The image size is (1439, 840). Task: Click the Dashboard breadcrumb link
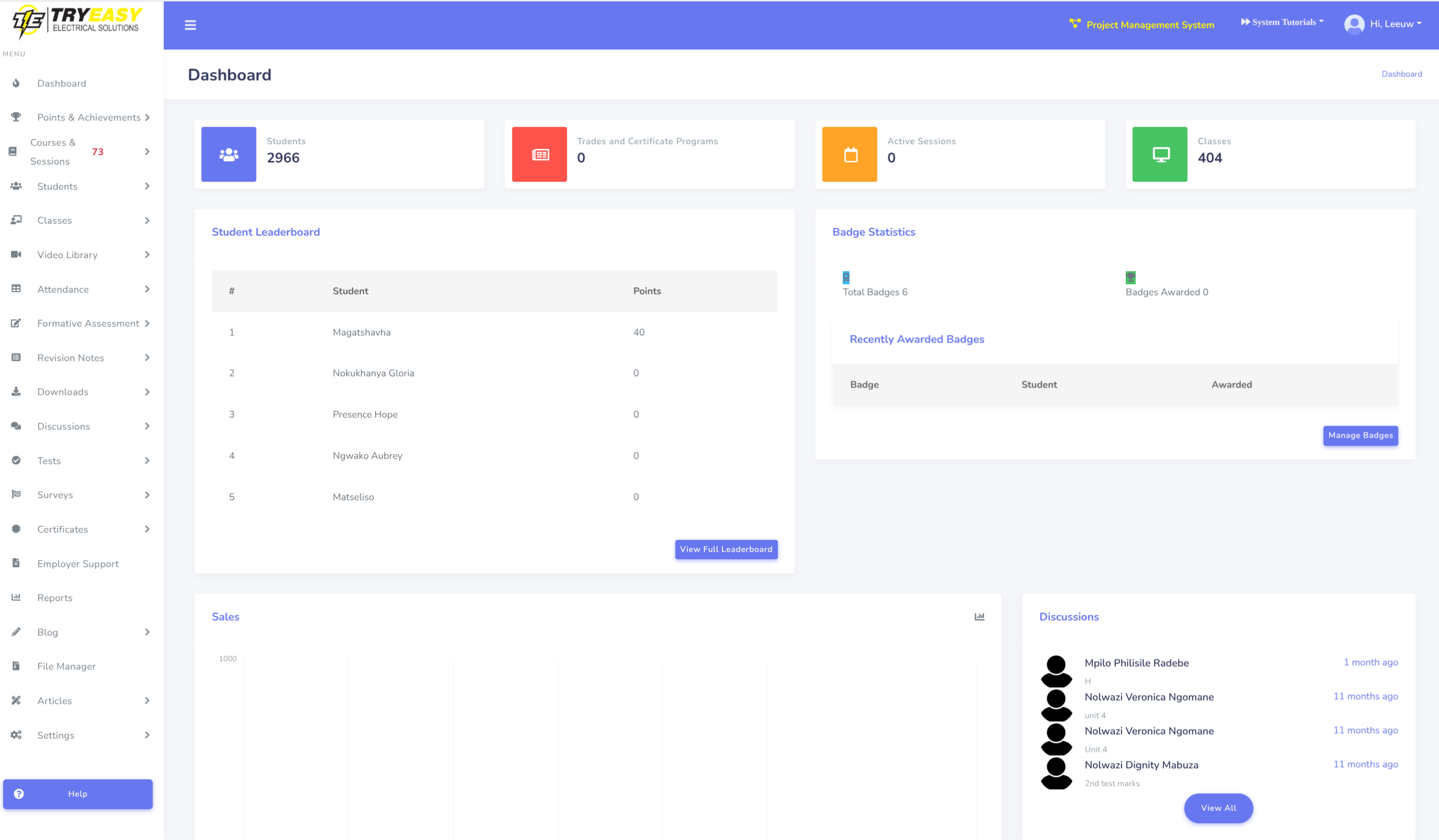pyautogui.click(x=1401, y=74)
